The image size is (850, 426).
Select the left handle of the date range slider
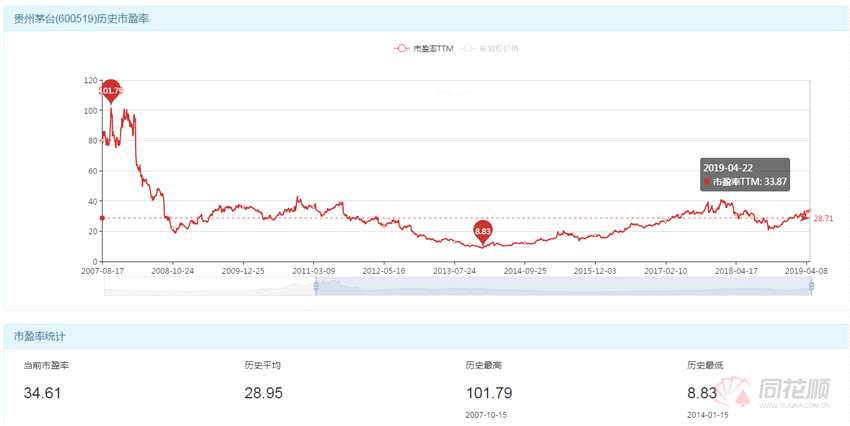(x=316, y=286)
